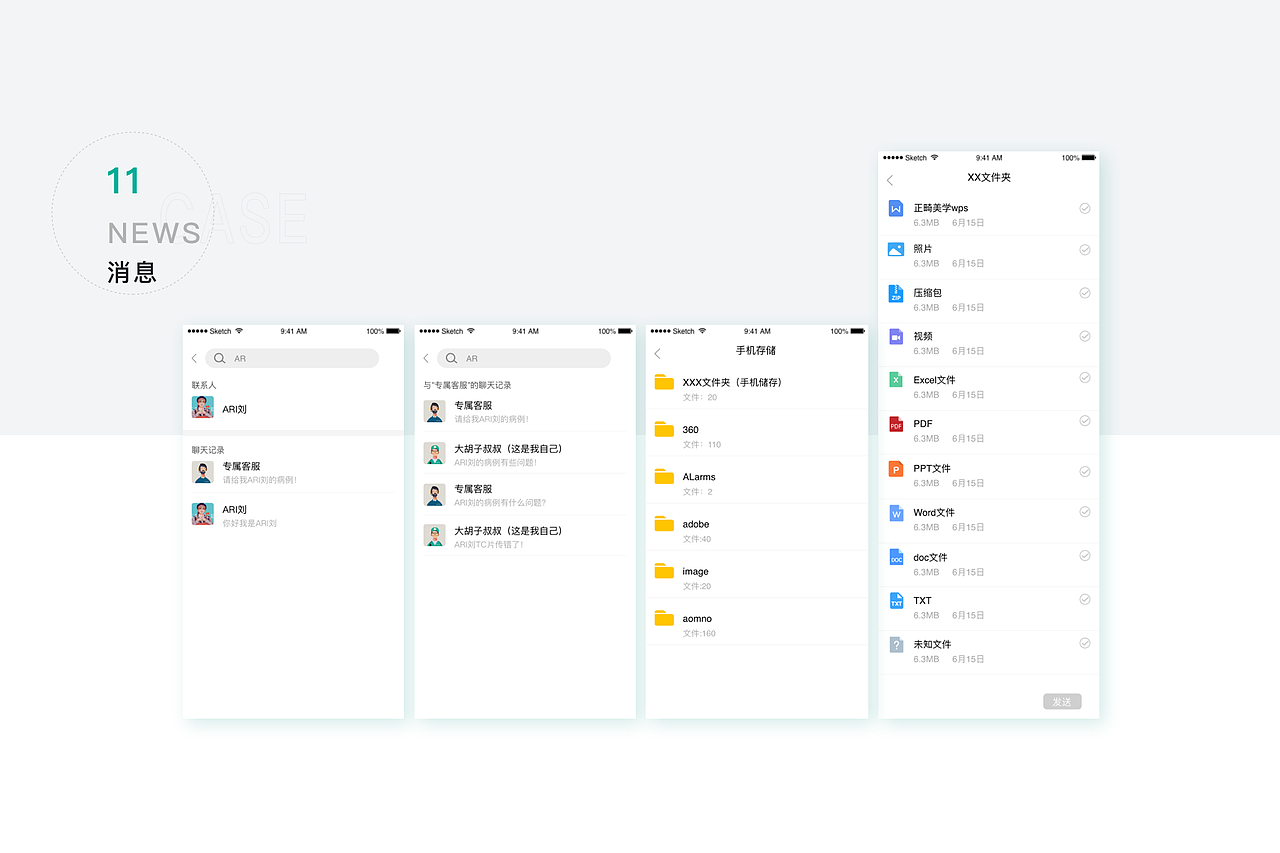Open the ARI刘 chat saying 你好我是ARI刘
Screen dimensions: 1280x853
(293, 515)
